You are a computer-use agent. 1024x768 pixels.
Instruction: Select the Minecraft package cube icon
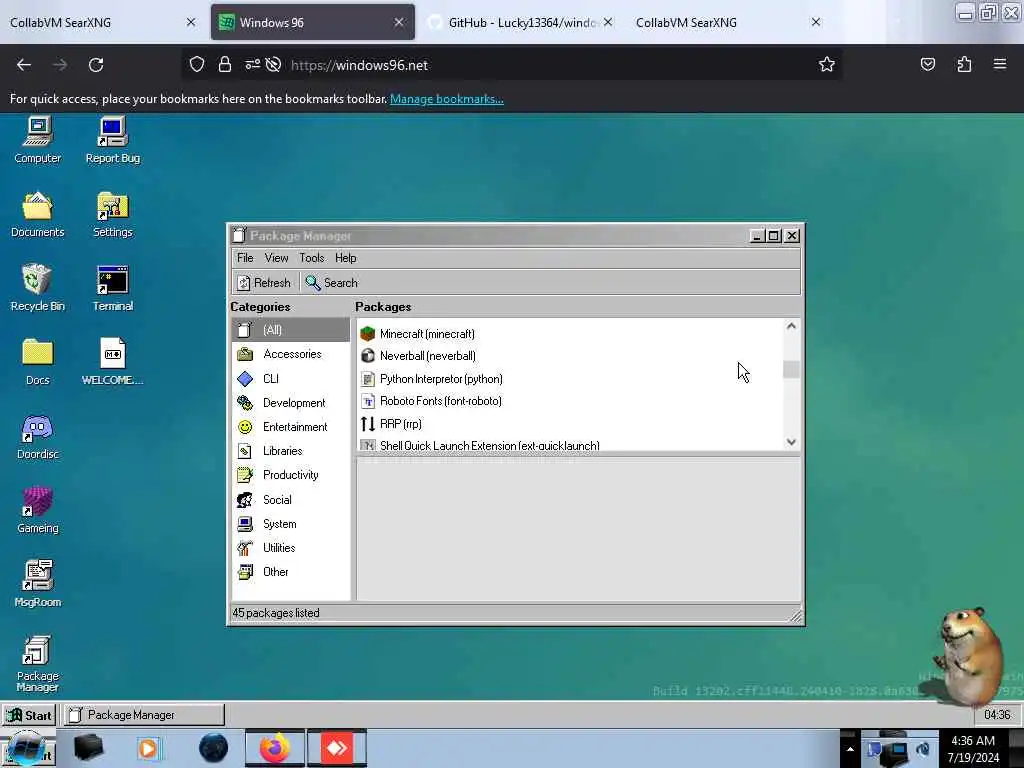pyautogui.click(x=368, y=334)
